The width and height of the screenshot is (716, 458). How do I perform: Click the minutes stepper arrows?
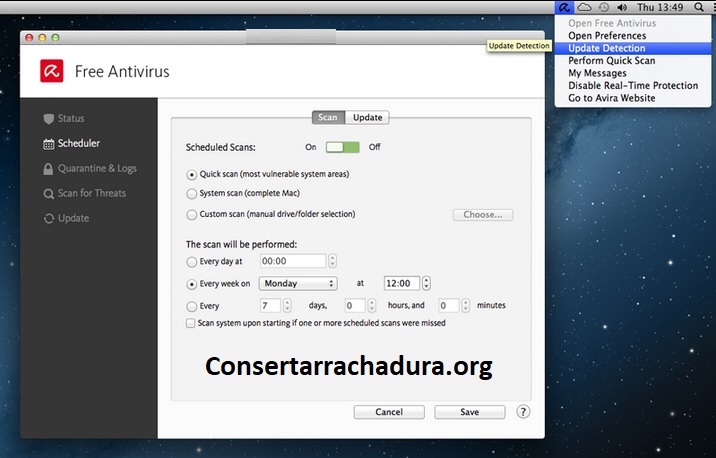(465, 305)
